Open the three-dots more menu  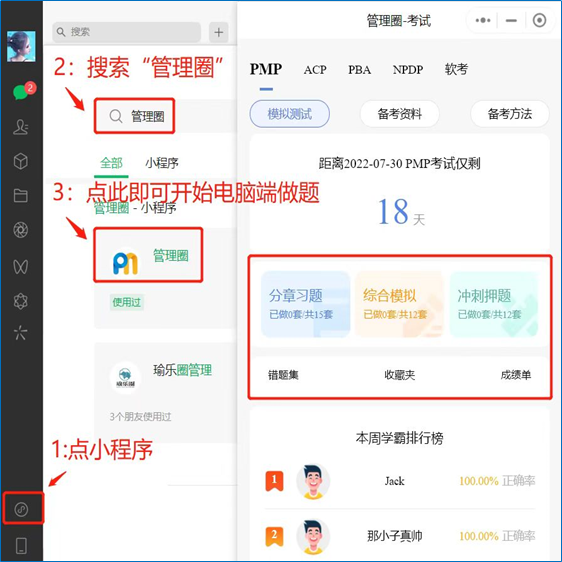(x=482, y=20)
